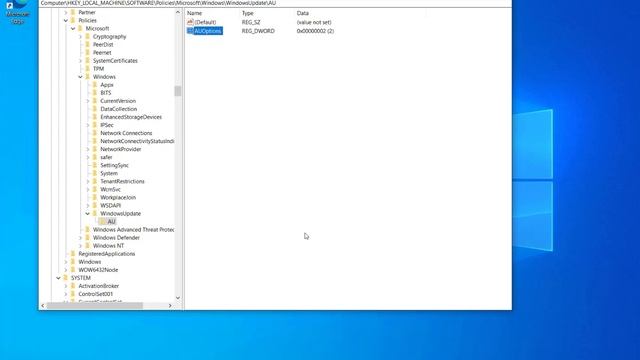Expand the WOW6432Node key
Viewport: 640px width, 360px height.
pos(66,270)
